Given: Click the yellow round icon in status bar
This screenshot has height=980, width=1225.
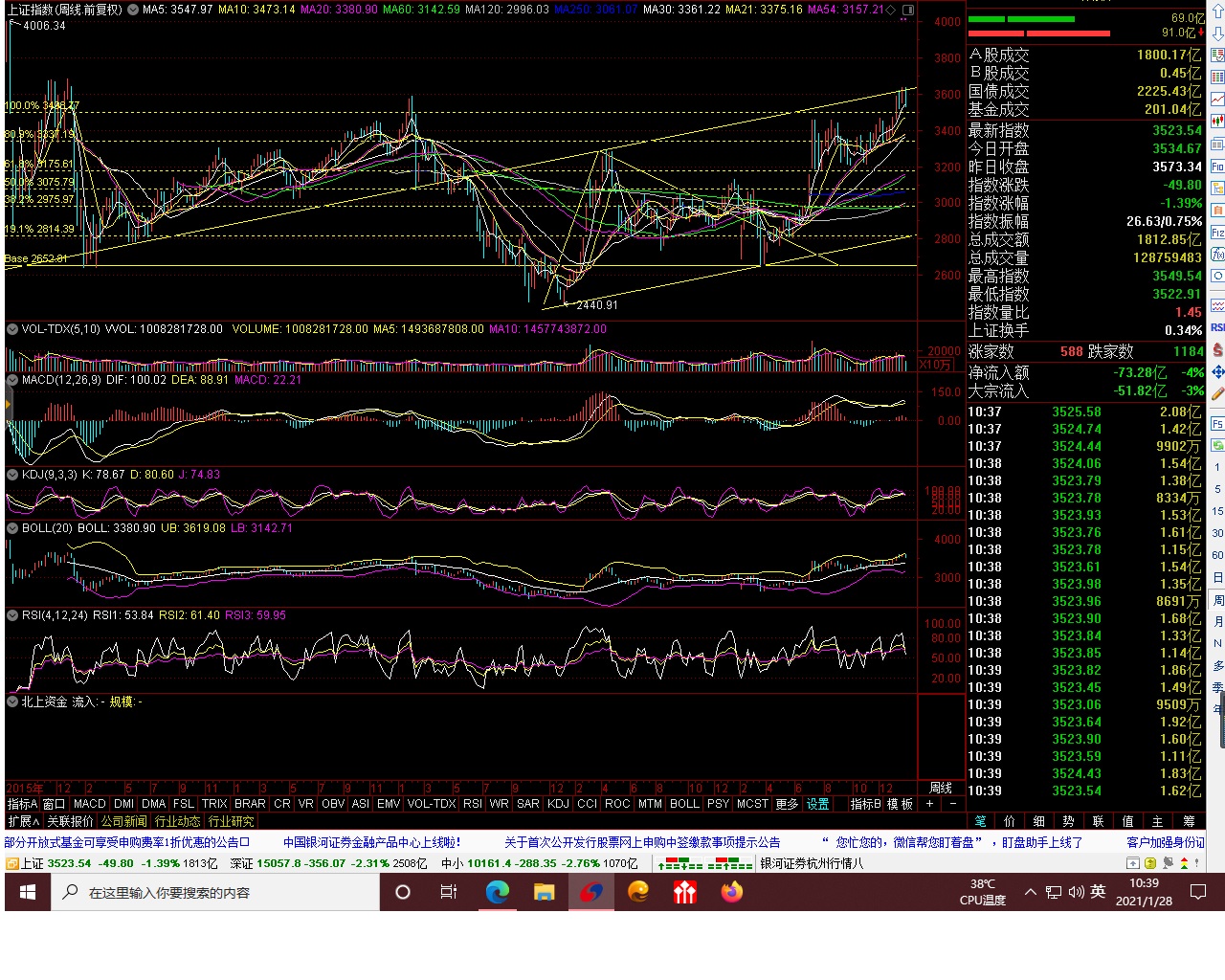Looking at the screenshot, I should 1149,863.
